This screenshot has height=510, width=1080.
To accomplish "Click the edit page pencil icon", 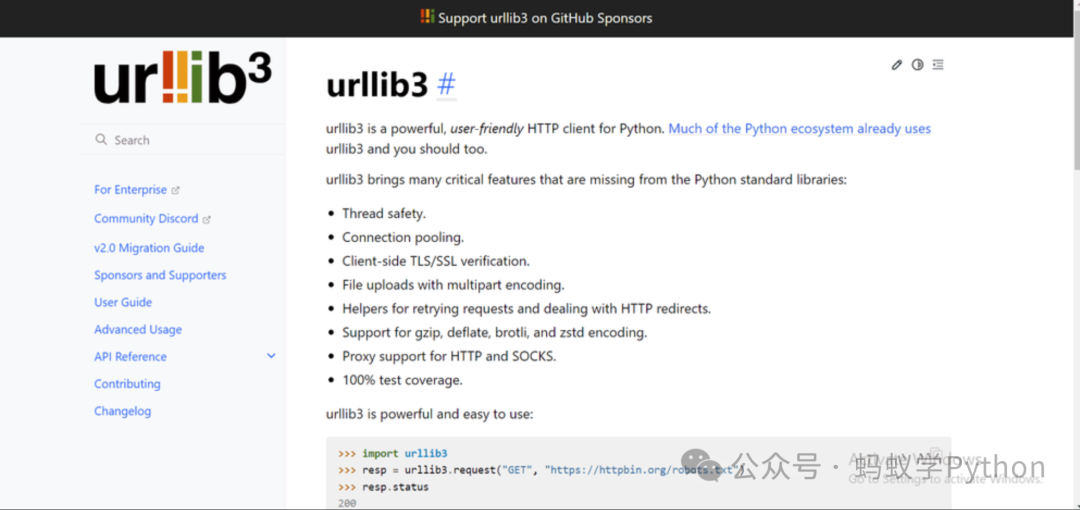I will pyautogui.click(x=896, y=65).
